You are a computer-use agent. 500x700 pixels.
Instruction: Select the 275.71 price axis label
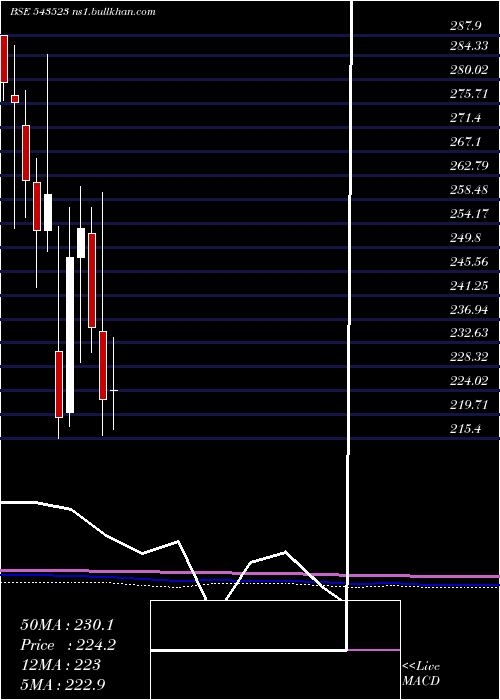469,94
